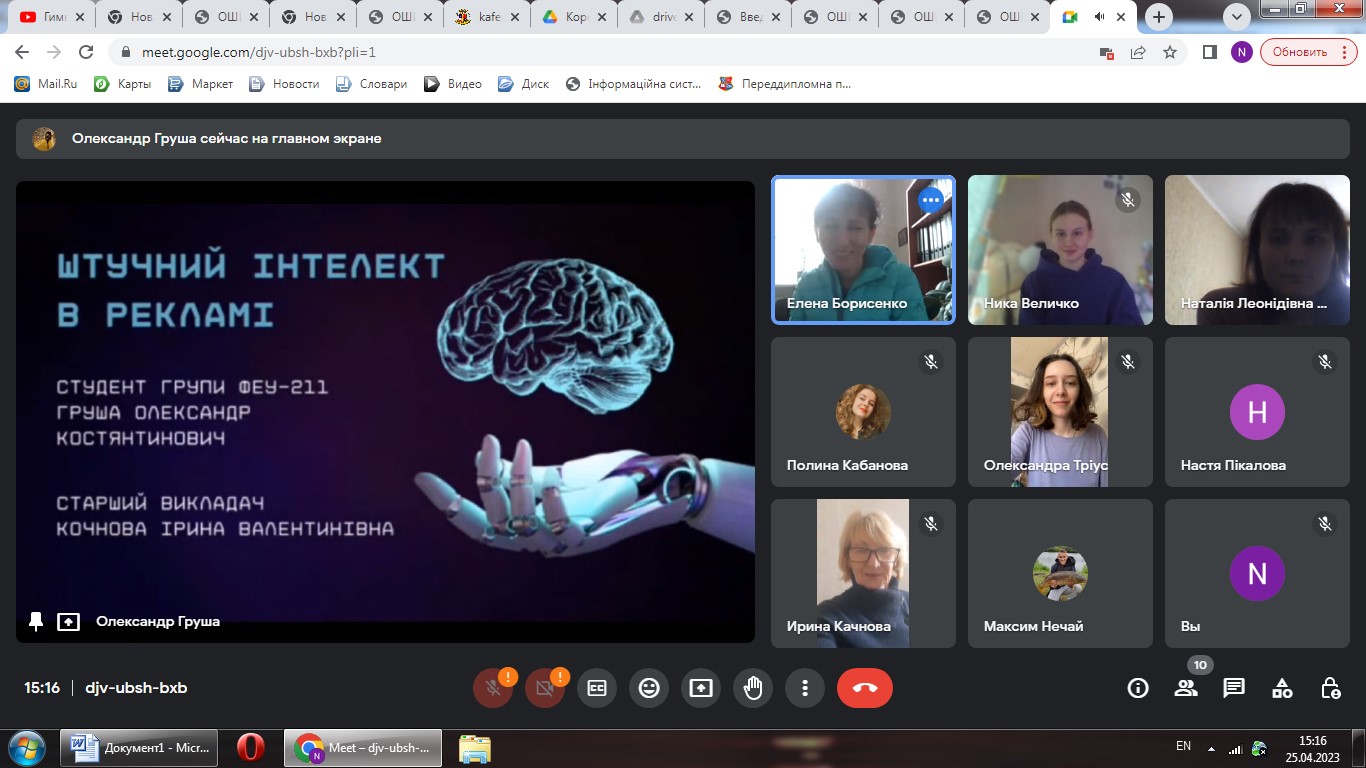The height and width of the screenshot is (768, 1366).
Task: Unpin Олександр Груша's presentation pin icon
Action: 36,622
